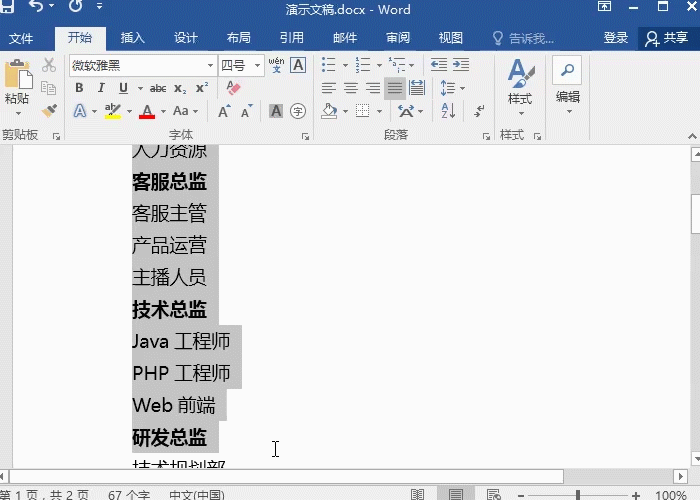Viewport: 700px width, 500px height.
Task: Toggle italic formatting
Action: [101, 88]
